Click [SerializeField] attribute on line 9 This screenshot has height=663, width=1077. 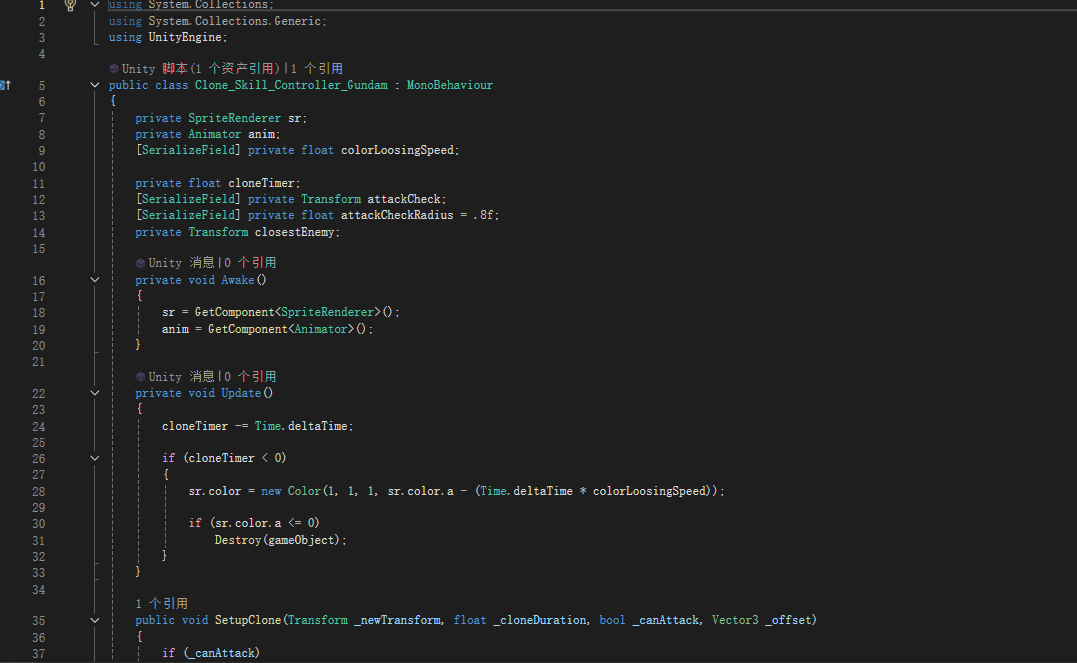[188, 150]
